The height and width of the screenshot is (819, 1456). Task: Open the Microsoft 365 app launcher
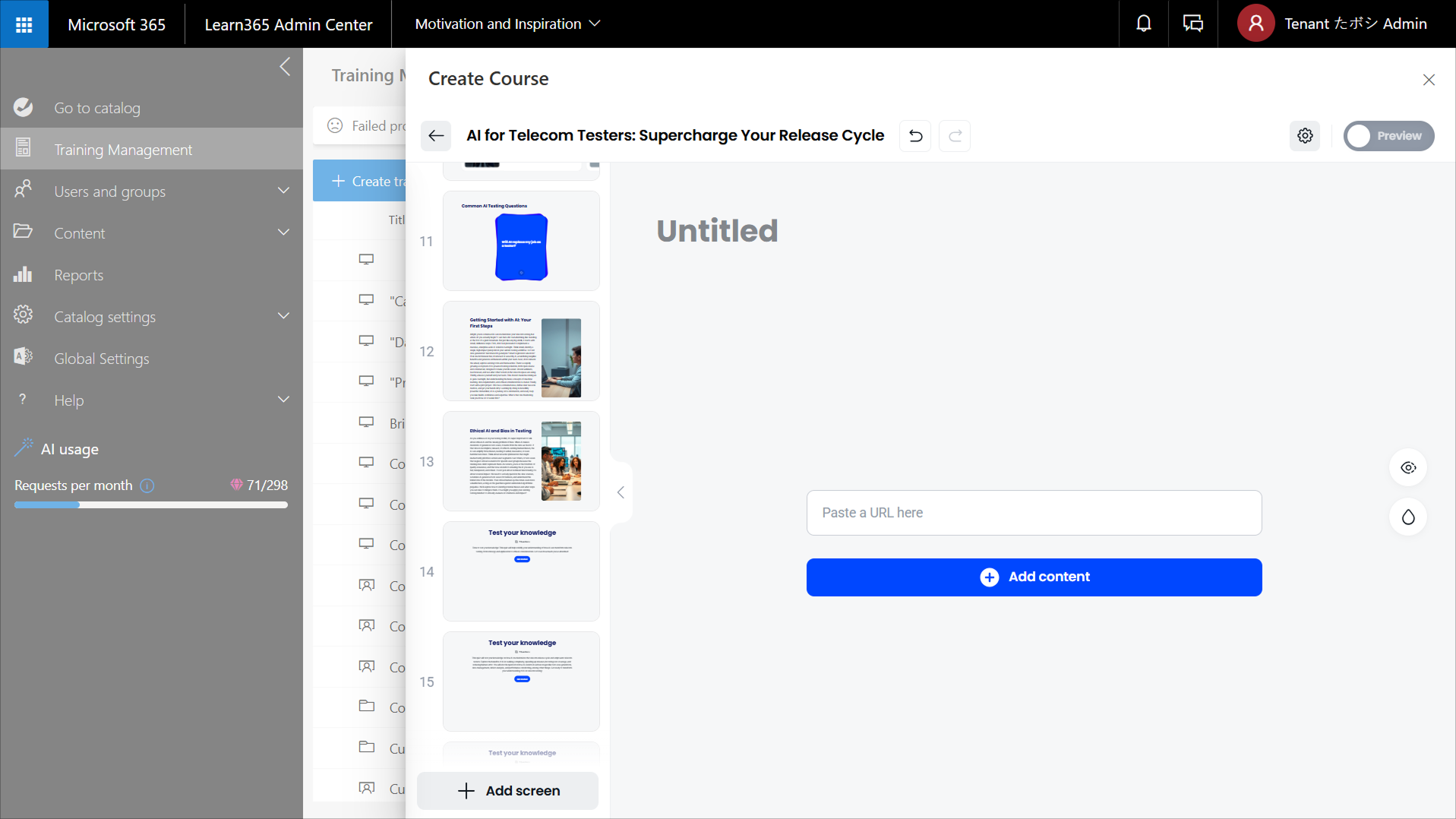pyautogui.click(x=24, y=24)
